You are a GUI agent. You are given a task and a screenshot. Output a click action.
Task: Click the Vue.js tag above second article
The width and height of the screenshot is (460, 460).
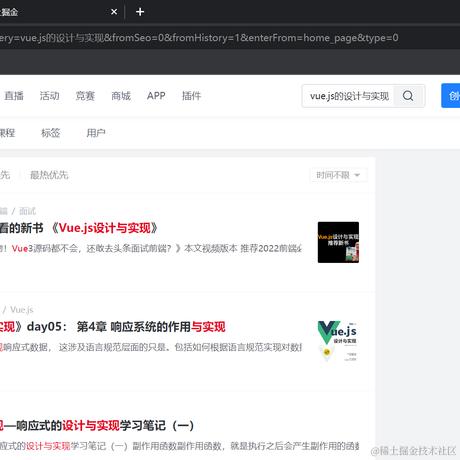pyautogui.click(x=22, y=310)
